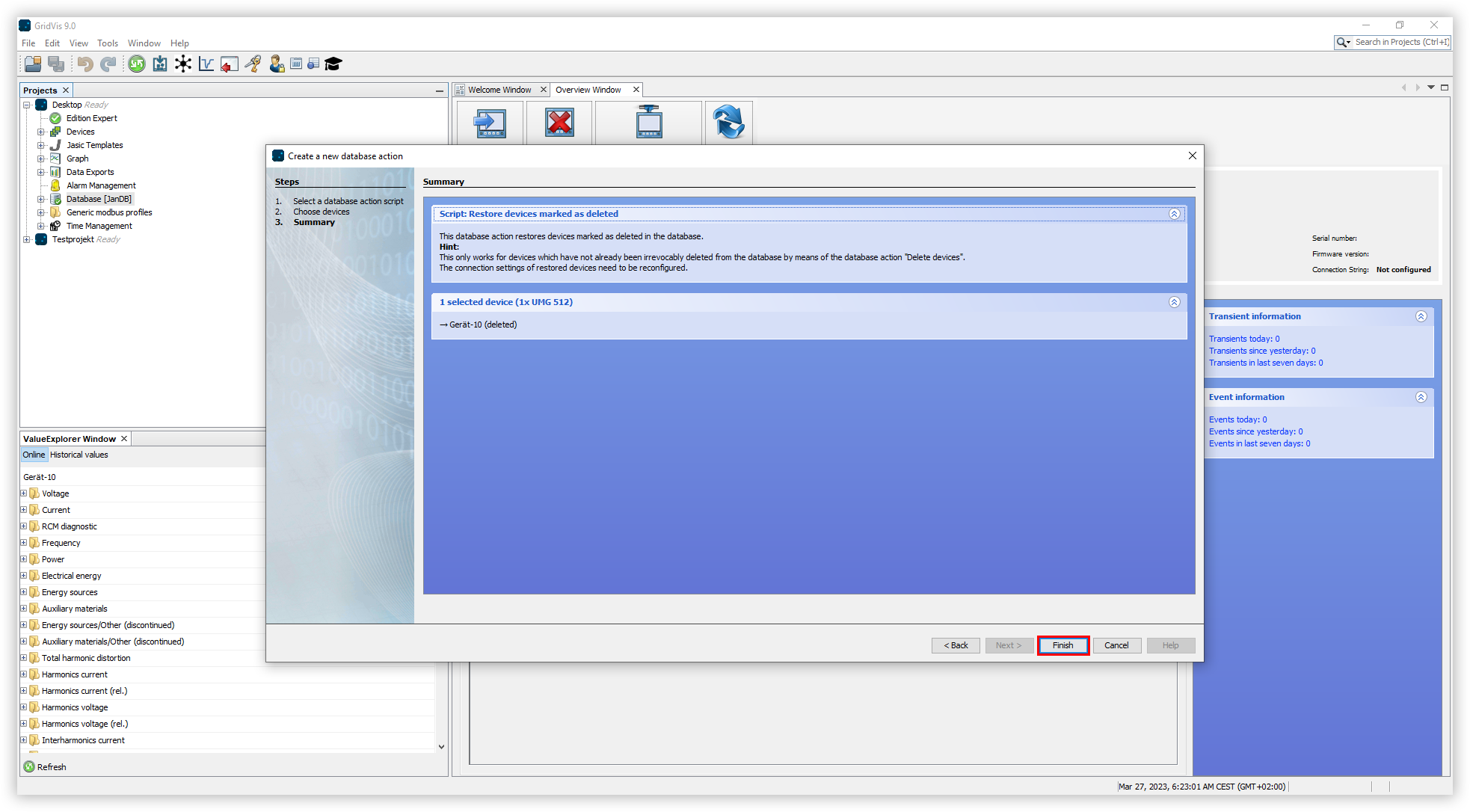Click the graduation cap icon
Screen dimensions: 1470x812
click(333, 64)
